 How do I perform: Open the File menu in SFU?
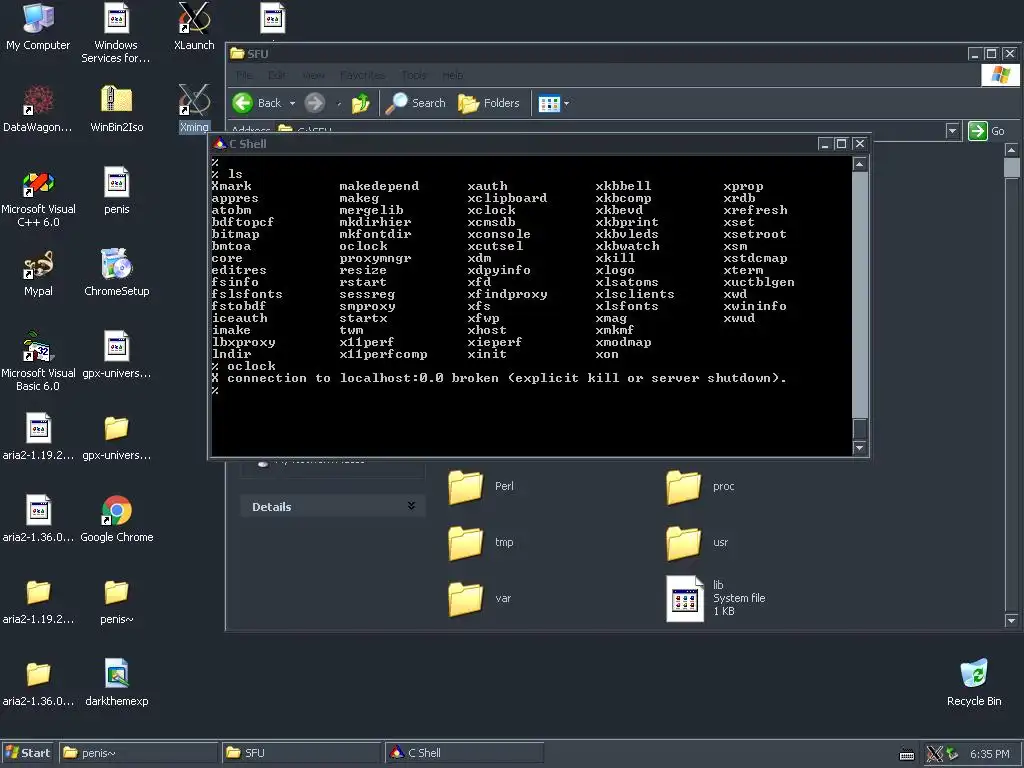244,76
